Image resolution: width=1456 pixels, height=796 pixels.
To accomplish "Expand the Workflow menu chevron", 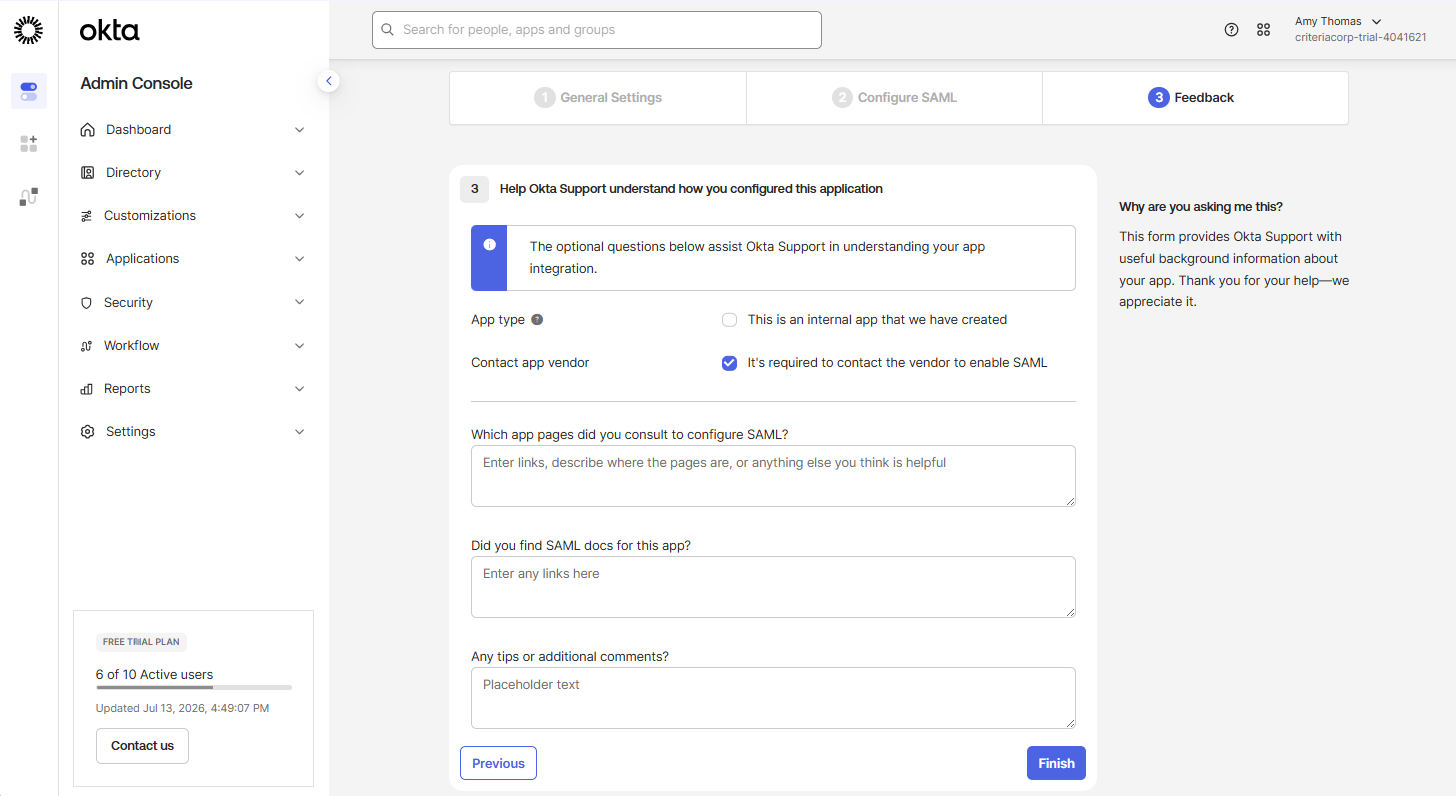I will (299, 346).
